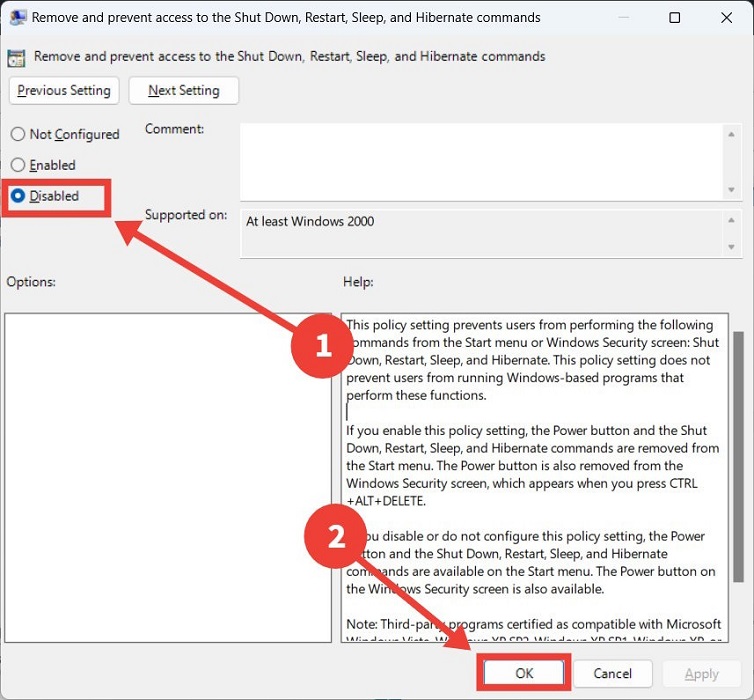Click the policy setting icon beside heading
The height and width of the screenshot is (700, 754).
coord(16,58)
